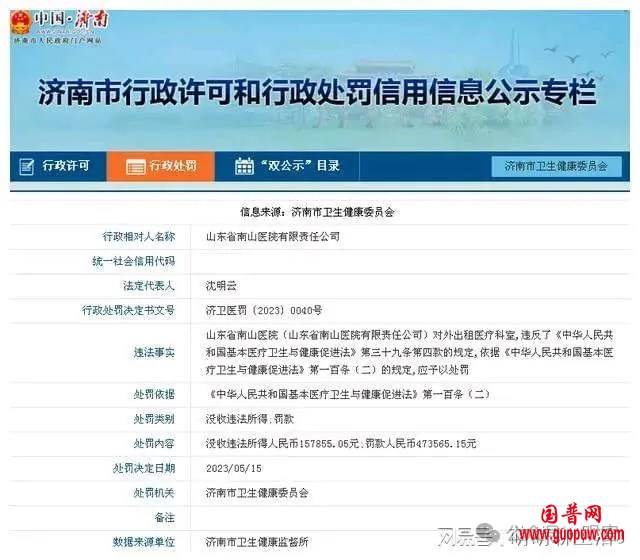Open the "双公示"目录 tab

[x=287, y=166]
